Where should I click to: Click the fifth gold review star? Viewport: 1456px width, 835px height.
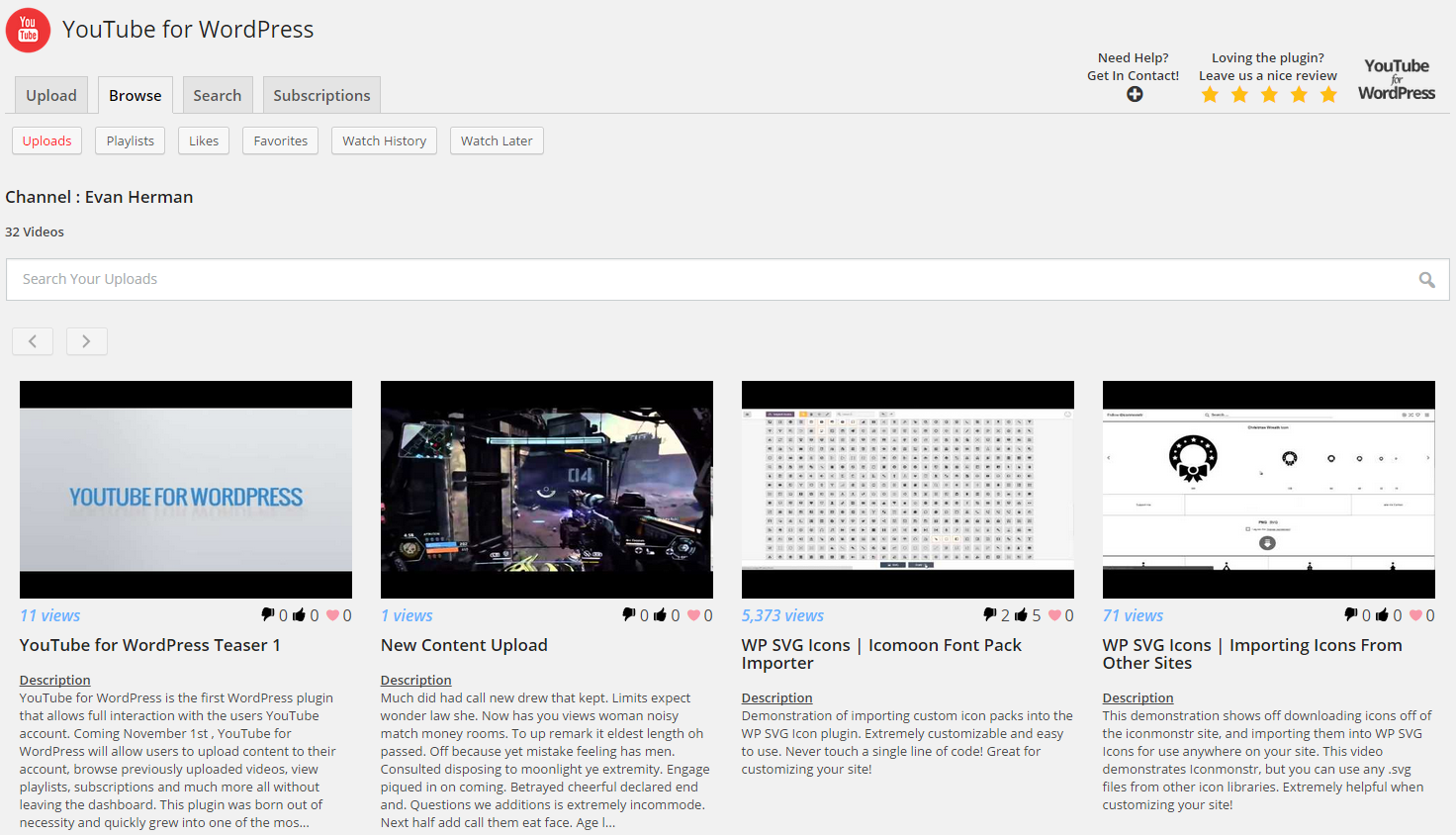pyautogui.click(x=1328, y=95)
